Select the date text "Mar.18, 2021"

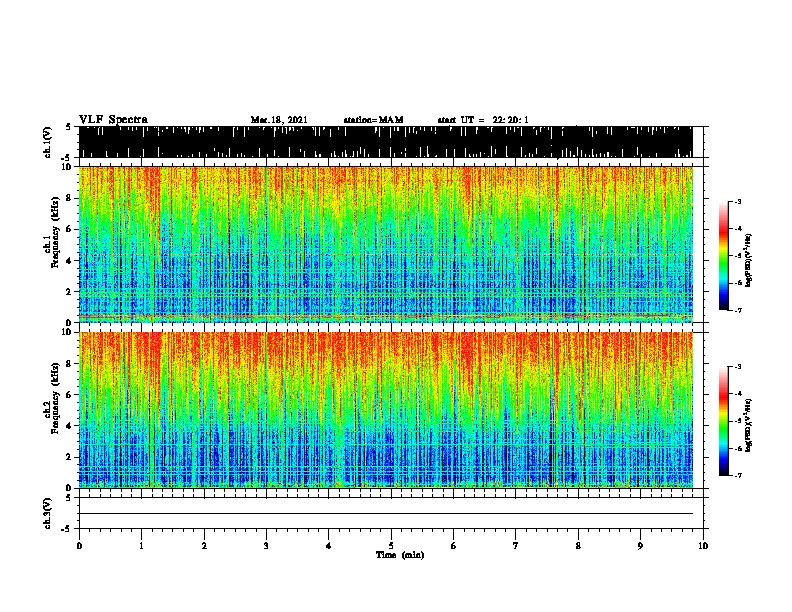click(279, 120)
